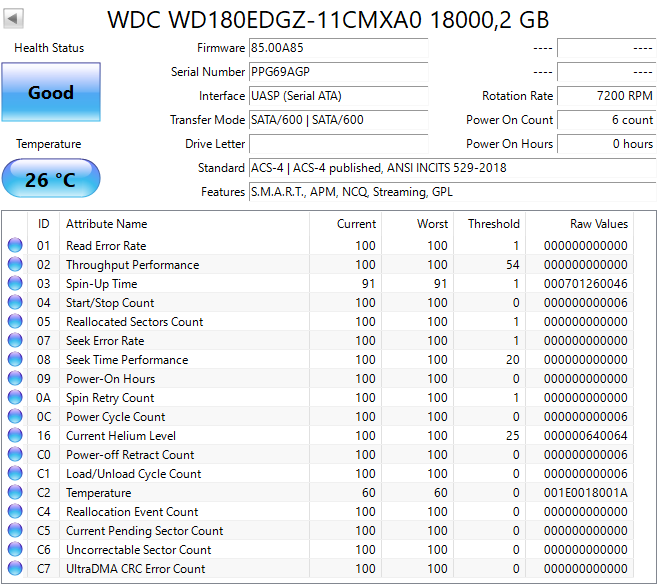Click threshold value 54 for Throughput Performance
Image resolution: width=660 pixels, height=587 pixels.
click(512, 265)
